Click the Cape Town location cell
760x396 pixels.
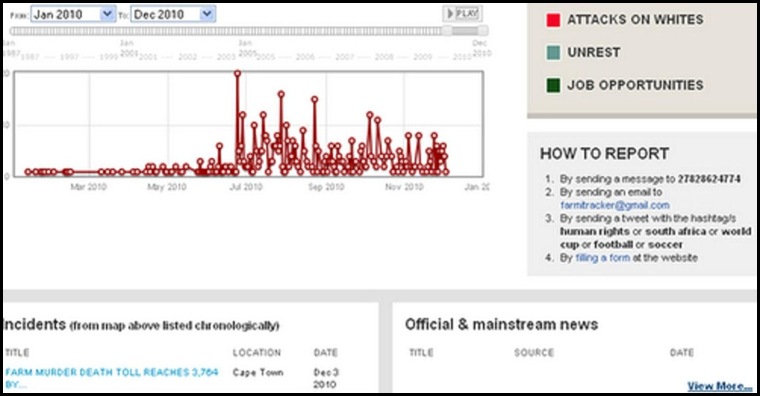point(258,372)
